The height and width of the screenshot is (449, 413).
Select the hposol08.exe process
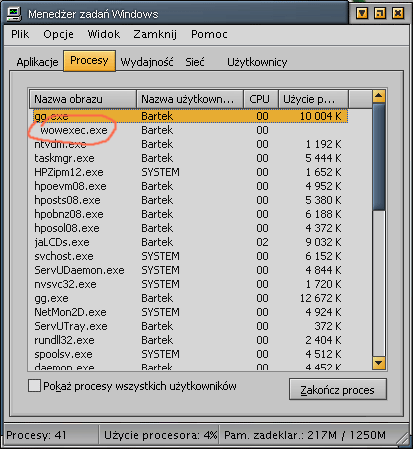click(191, 228)
